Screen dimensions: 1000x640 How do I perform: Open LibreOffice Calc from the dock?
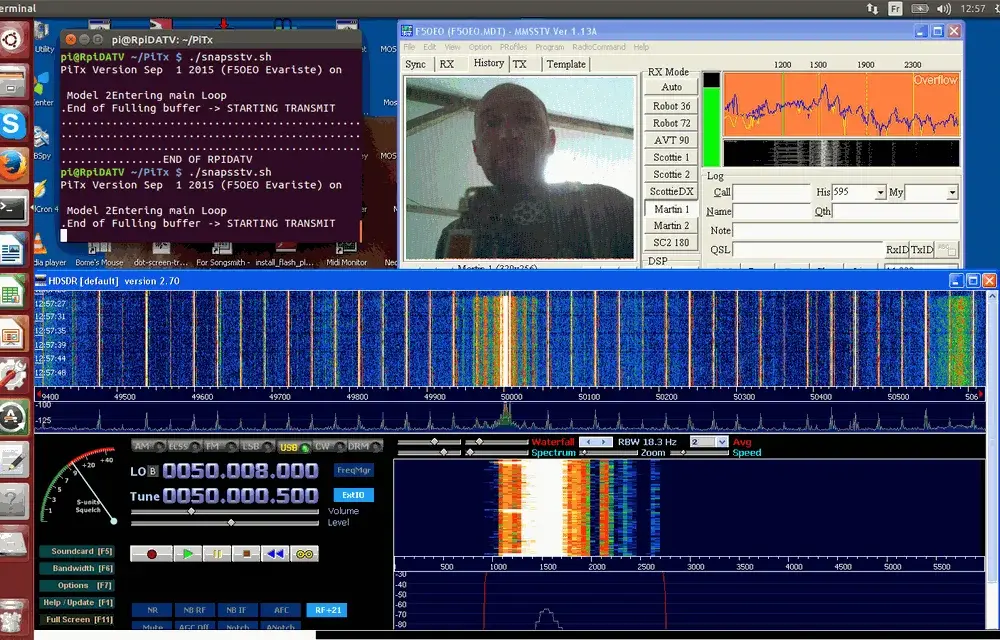[13, 293]
